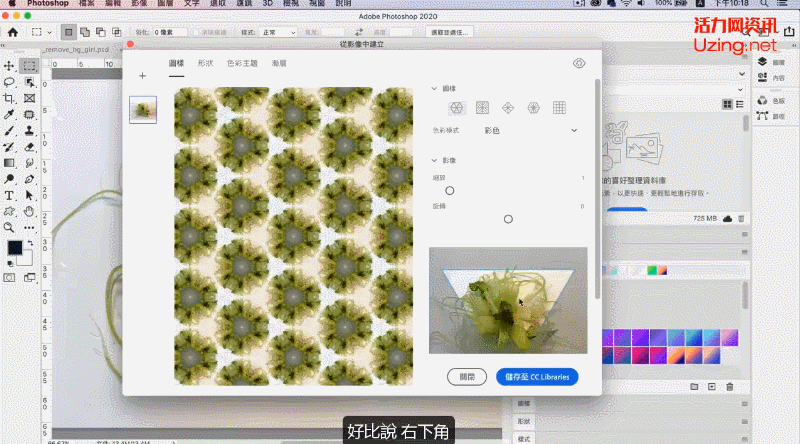This screenshot has width=800, height=444.
Task: Select the History Brush tool
Action: coord(9,147)
